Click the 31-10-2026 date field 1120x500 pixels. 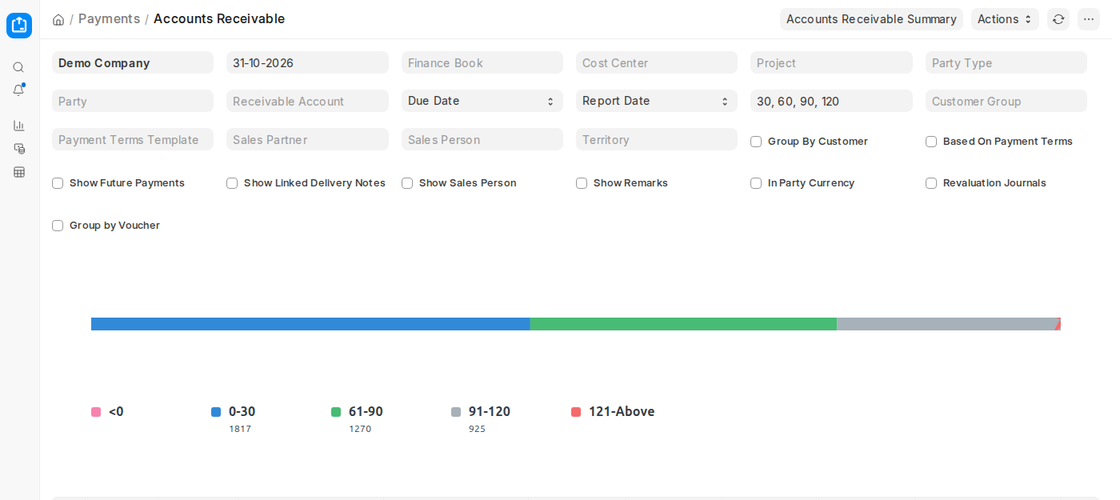pyautogui.click(x=307, y=62)
